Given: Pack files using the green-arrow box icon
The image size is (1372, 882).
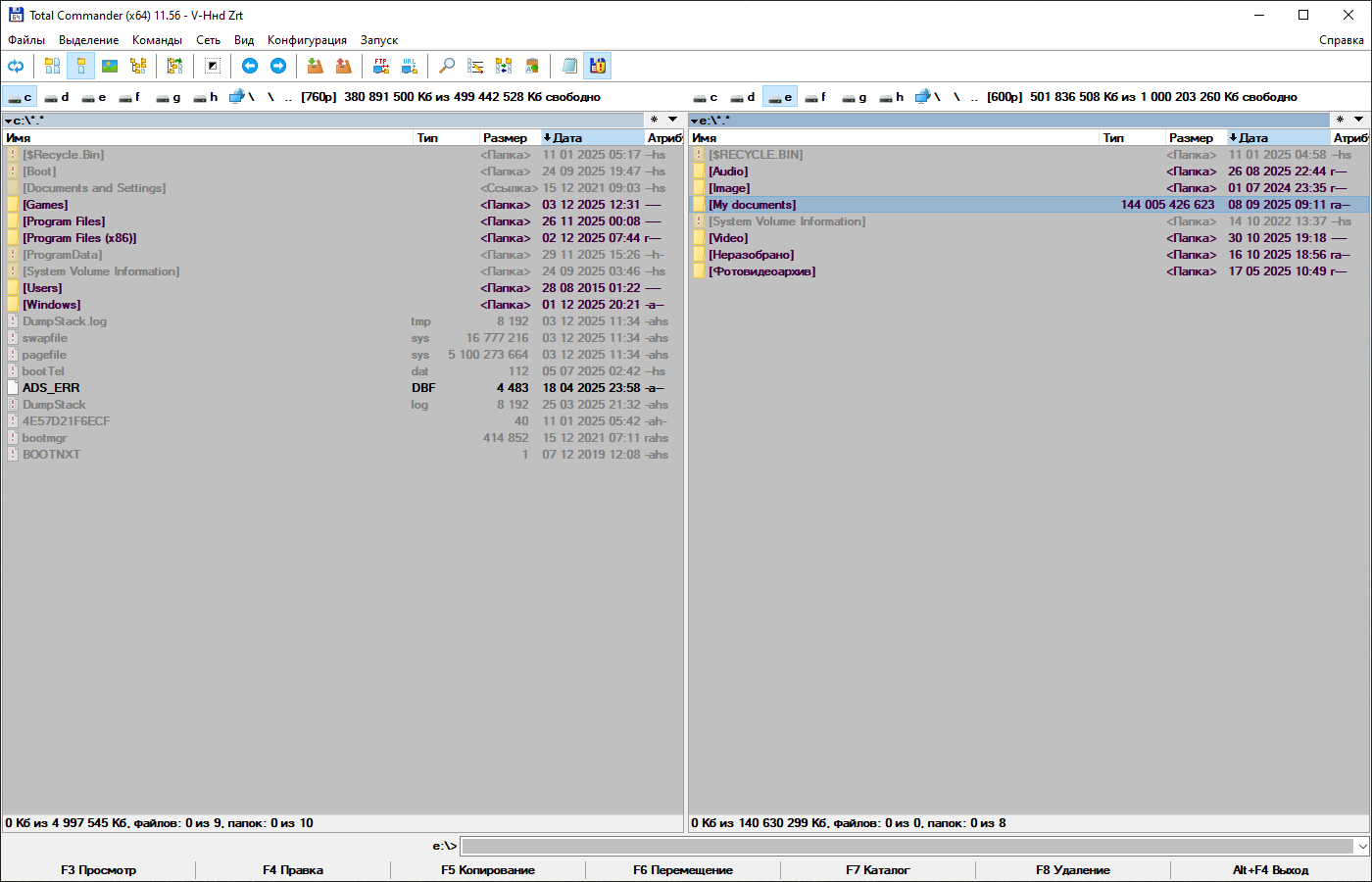Looking at the screenshot, I should coord(315,66).
